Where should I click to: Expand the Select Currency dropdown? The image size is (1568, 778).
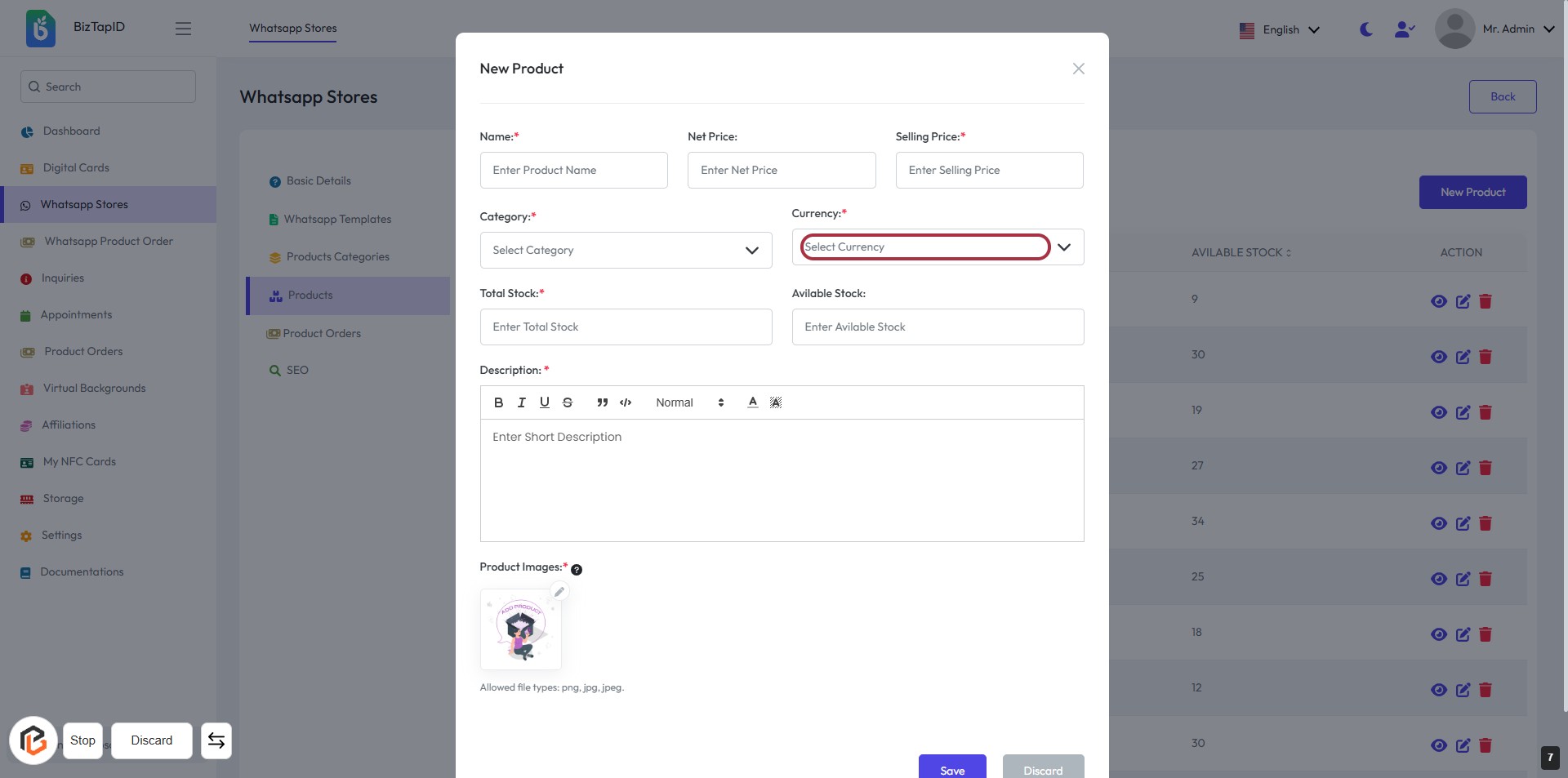tap(1063, 247)
